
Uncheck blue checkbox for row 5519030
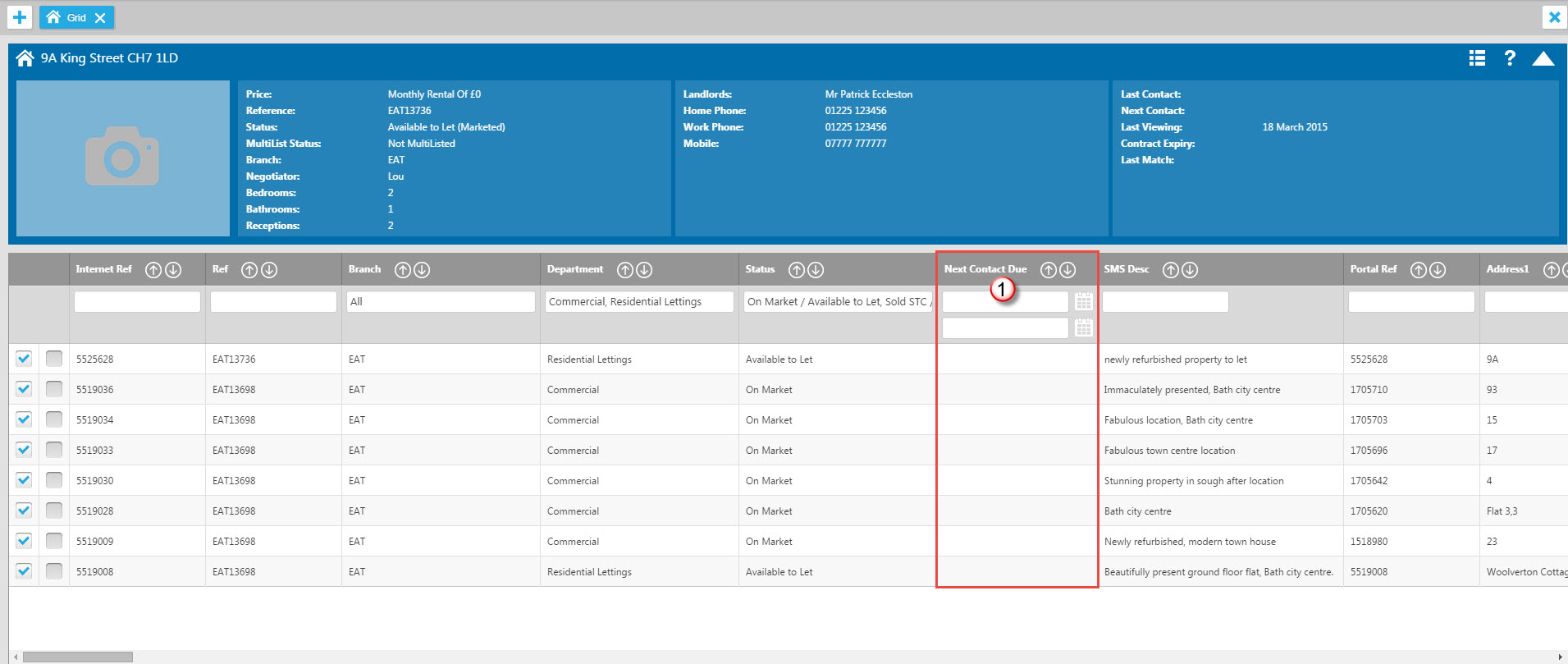(x=24, y=480)
